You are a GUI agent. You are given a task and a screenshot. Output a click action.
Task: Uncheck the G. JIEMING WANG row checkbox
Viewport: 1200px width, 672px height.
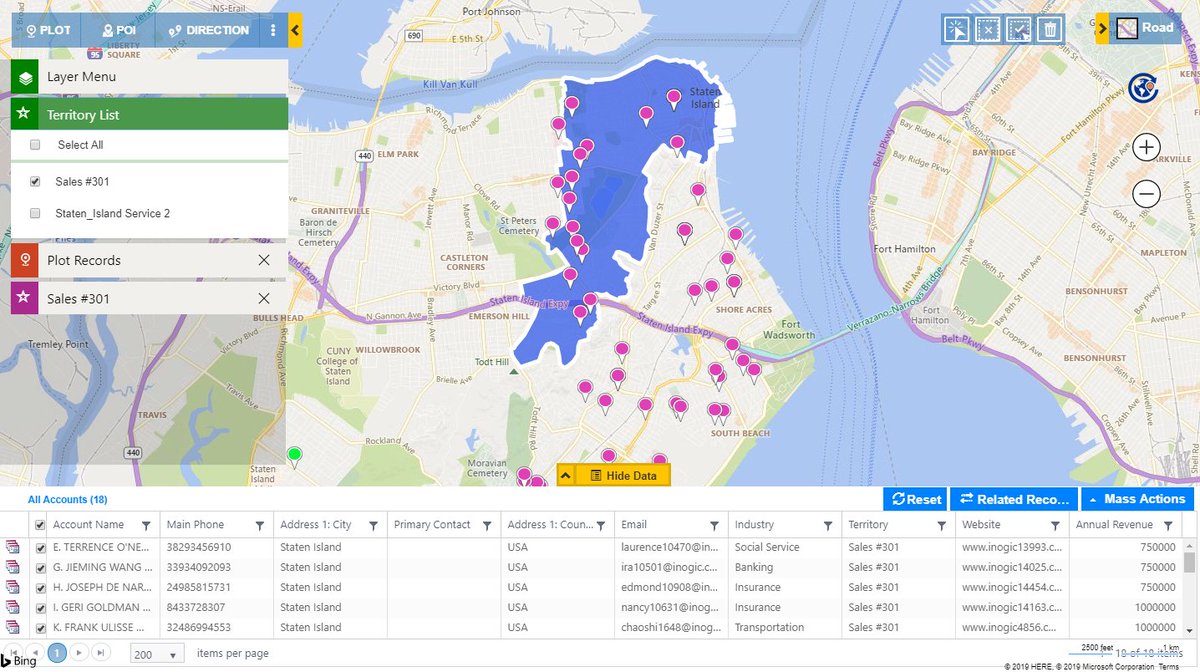tap(40, 568)
